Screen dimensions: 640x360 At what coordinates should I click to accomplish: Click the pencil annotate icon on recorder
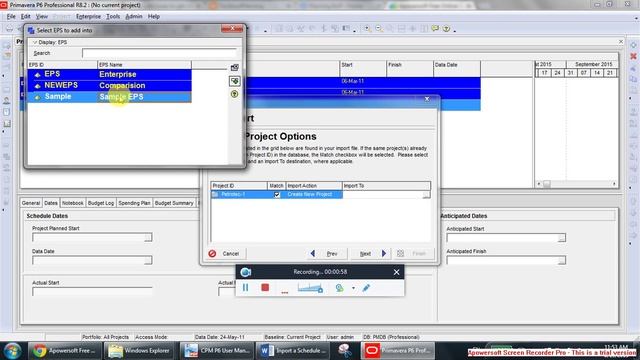pos(366,288)
